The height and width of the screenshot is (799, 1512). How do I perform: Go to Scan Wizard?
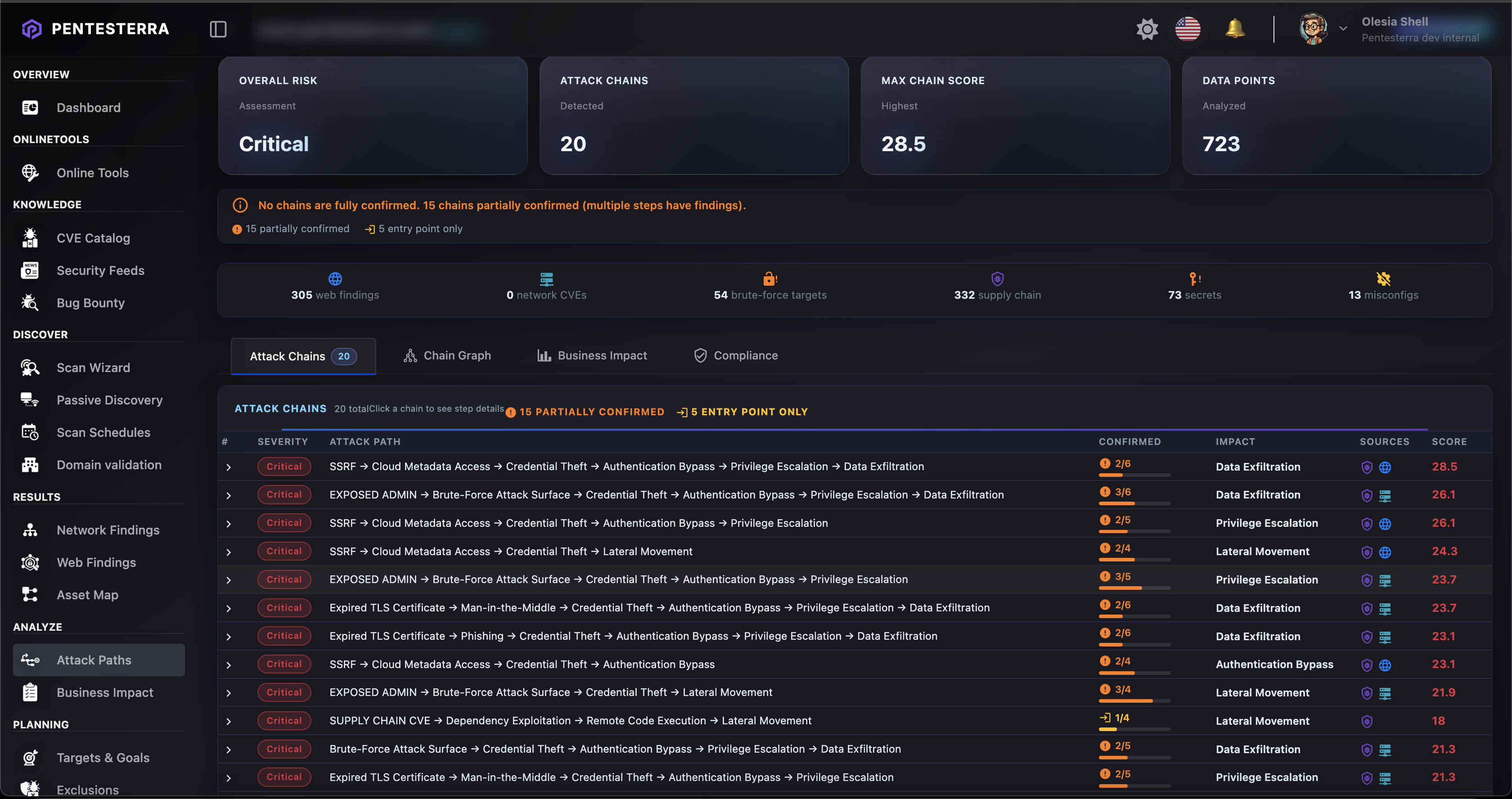coord(93,367)
